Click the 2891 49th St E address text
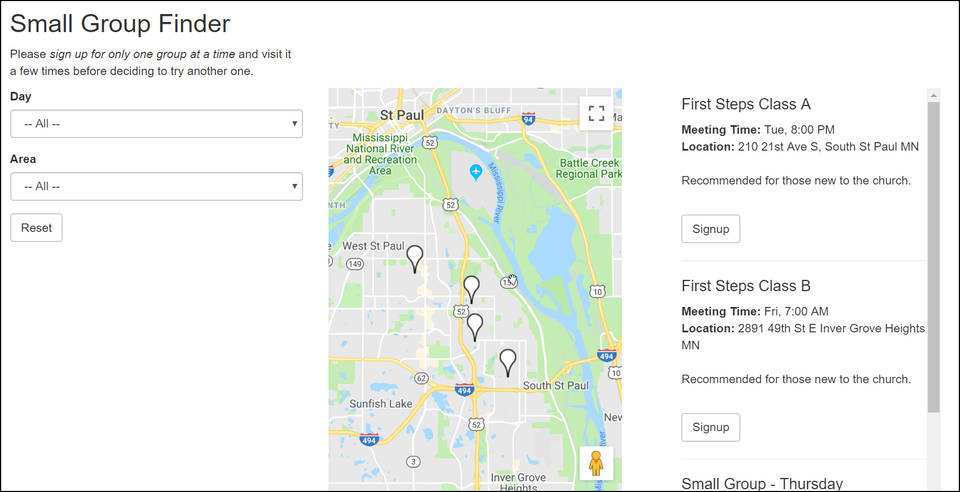The width and height of the screenshot is (960, 492). [x=803, y=337]
